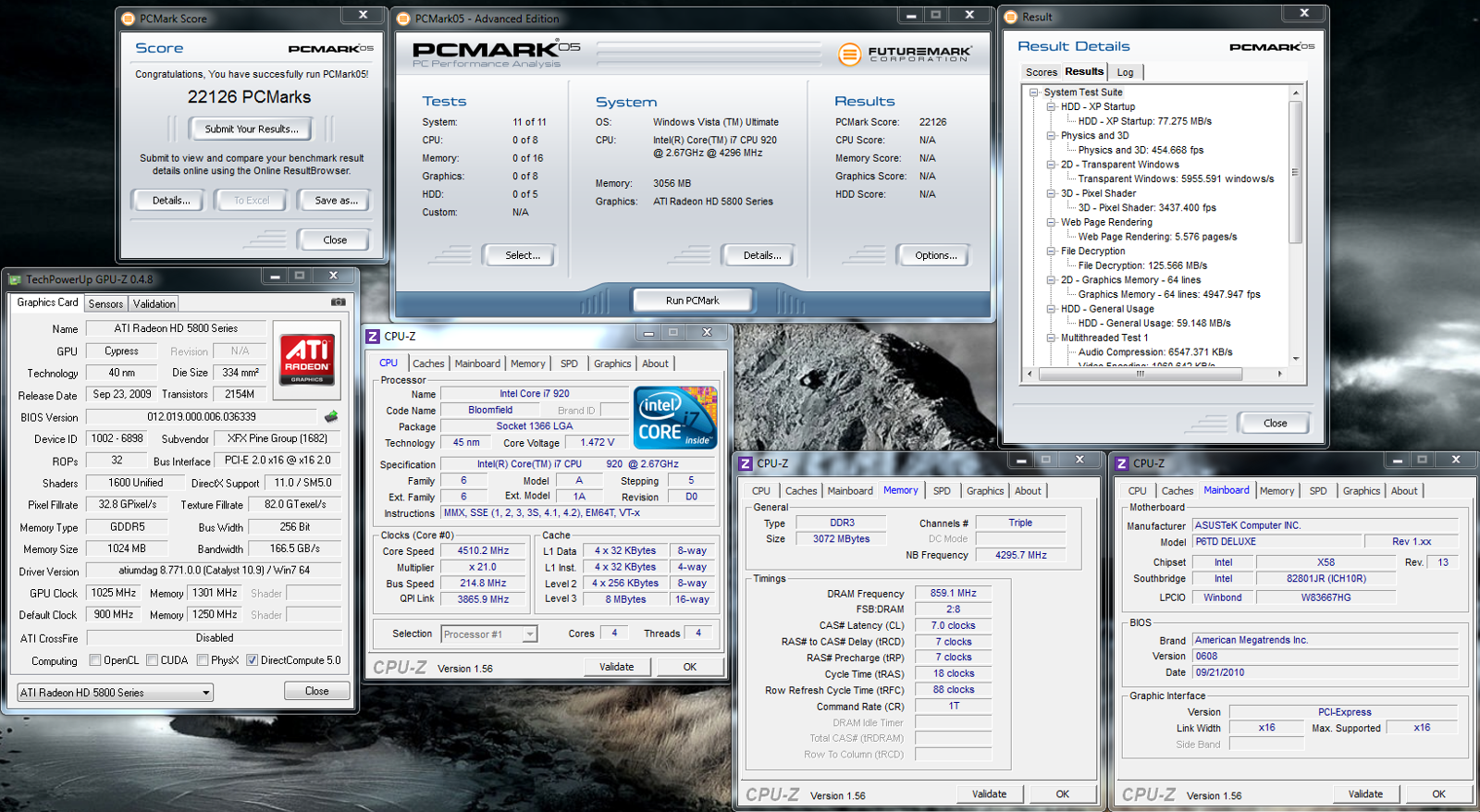Collapse the 3D - Pixel Shader node
Screen dimensions: 1480x812
click(x=1052, y=193)
